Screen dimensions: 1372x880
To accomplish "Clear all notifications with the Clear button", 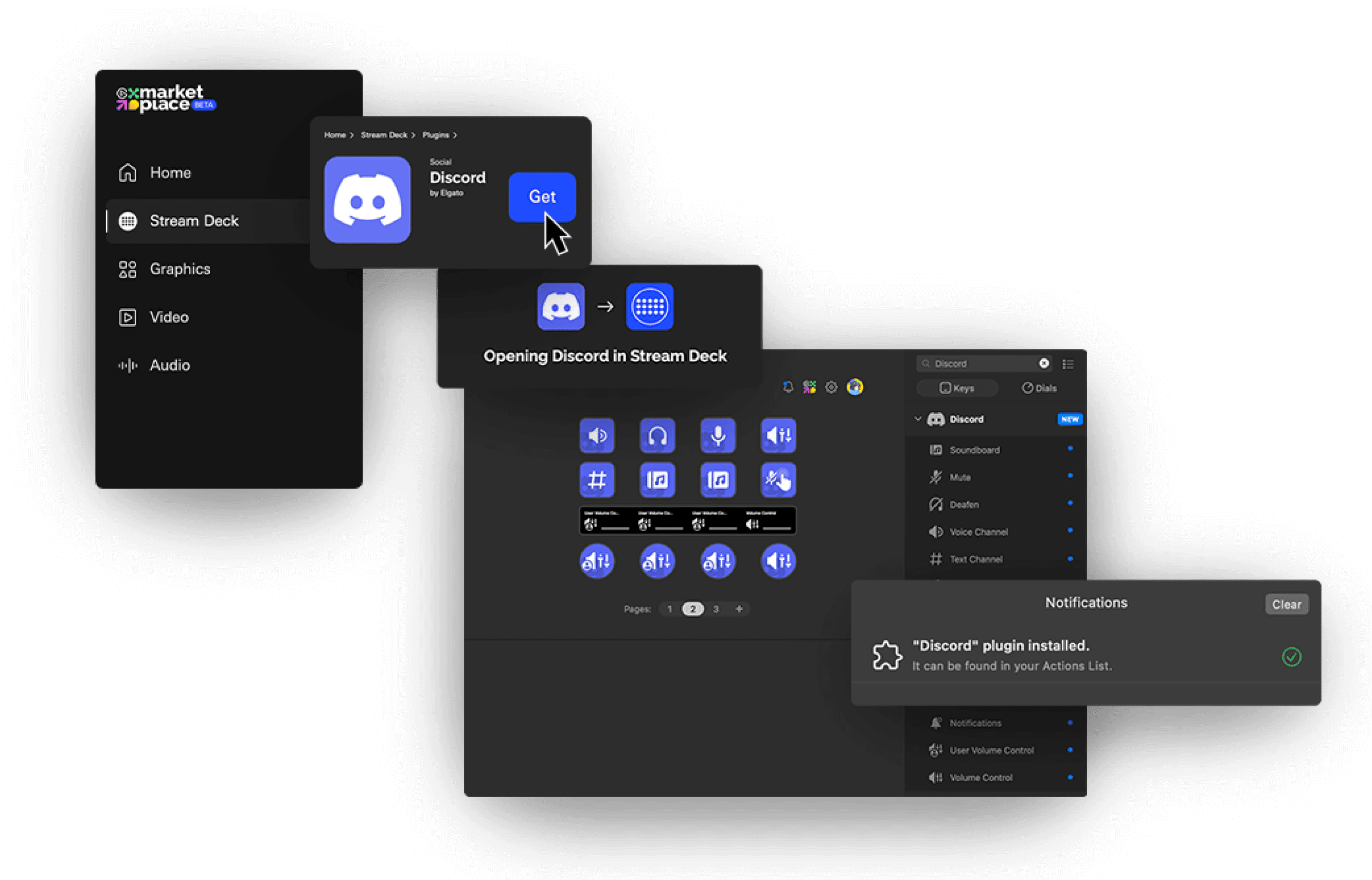I will click(x=1286, y=604).
